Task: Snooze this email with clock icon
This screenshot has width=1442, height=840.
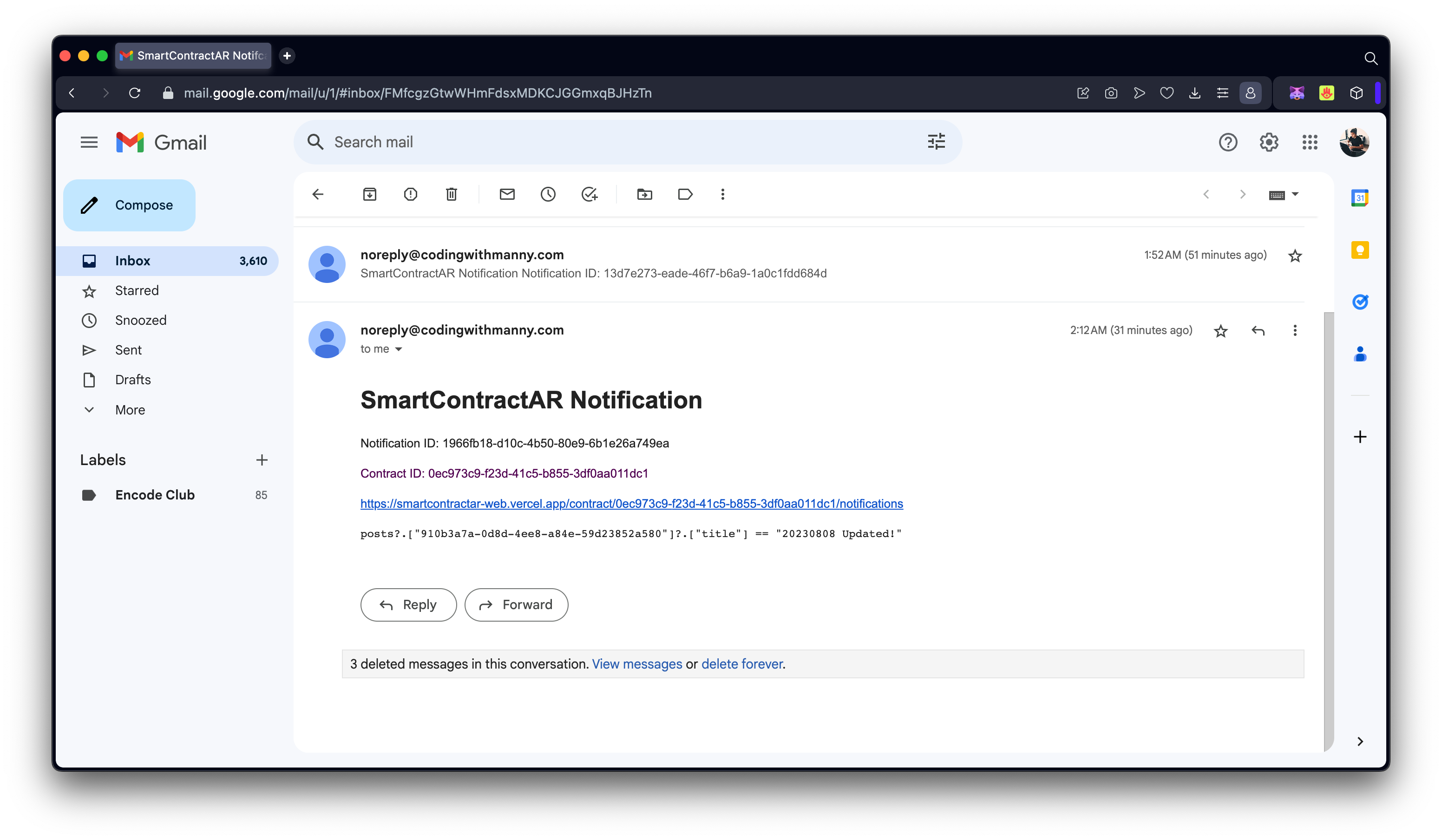Action: (x=548, y=195)
